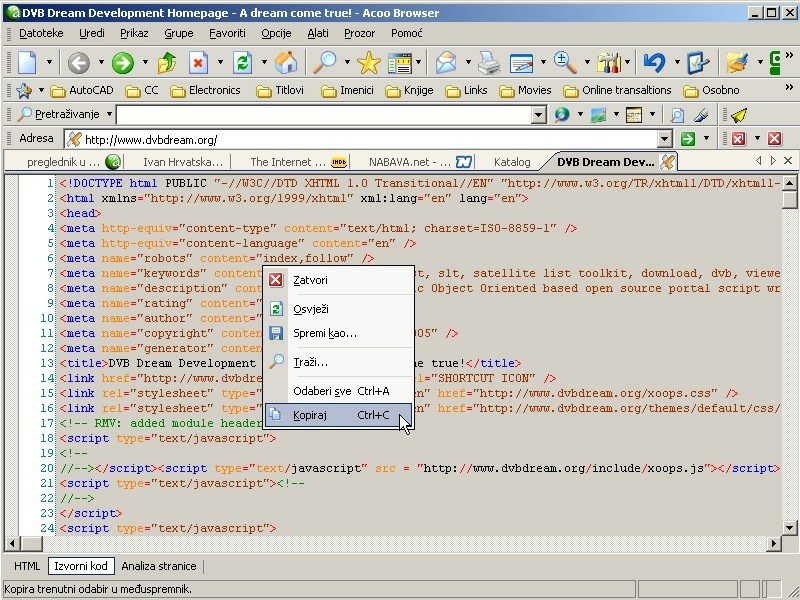Click the highlighter pen icon in search bar
800x600 pixels.
[702, 115]
